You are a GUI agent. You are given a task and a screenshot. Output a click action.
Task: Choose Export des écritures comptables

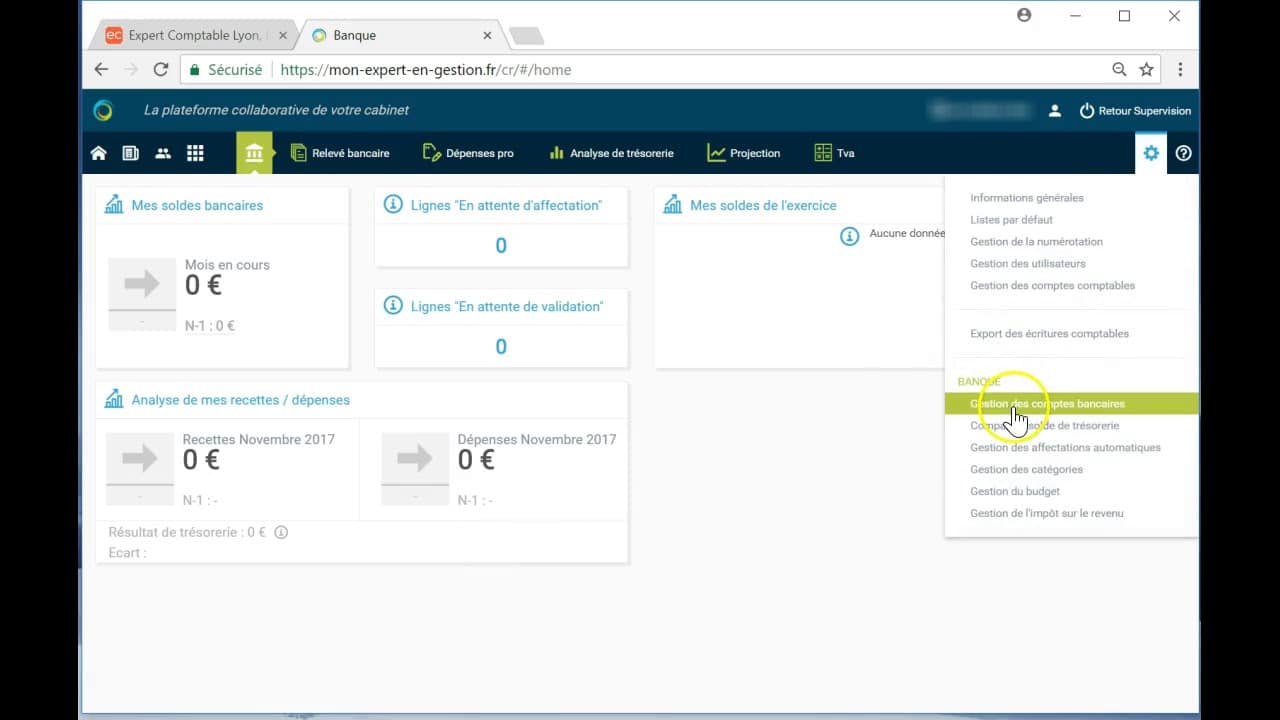coord(1050,333)
